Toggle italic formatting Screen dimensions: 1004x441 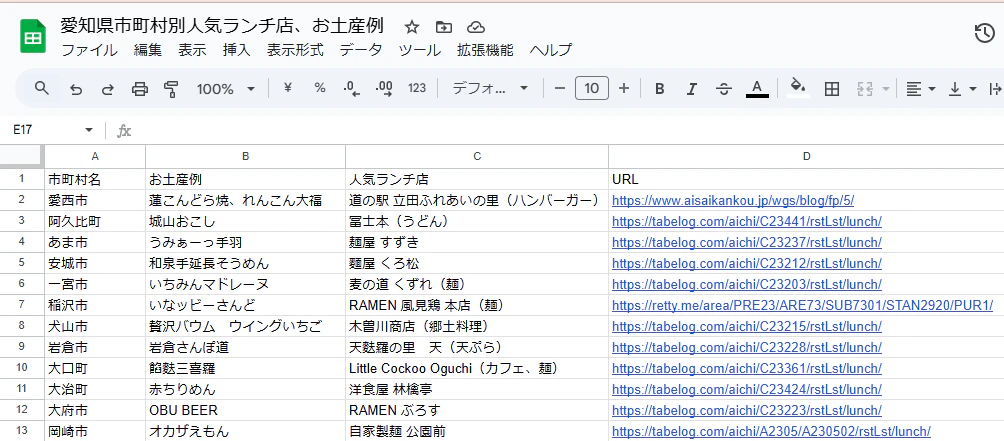(691, 89)
